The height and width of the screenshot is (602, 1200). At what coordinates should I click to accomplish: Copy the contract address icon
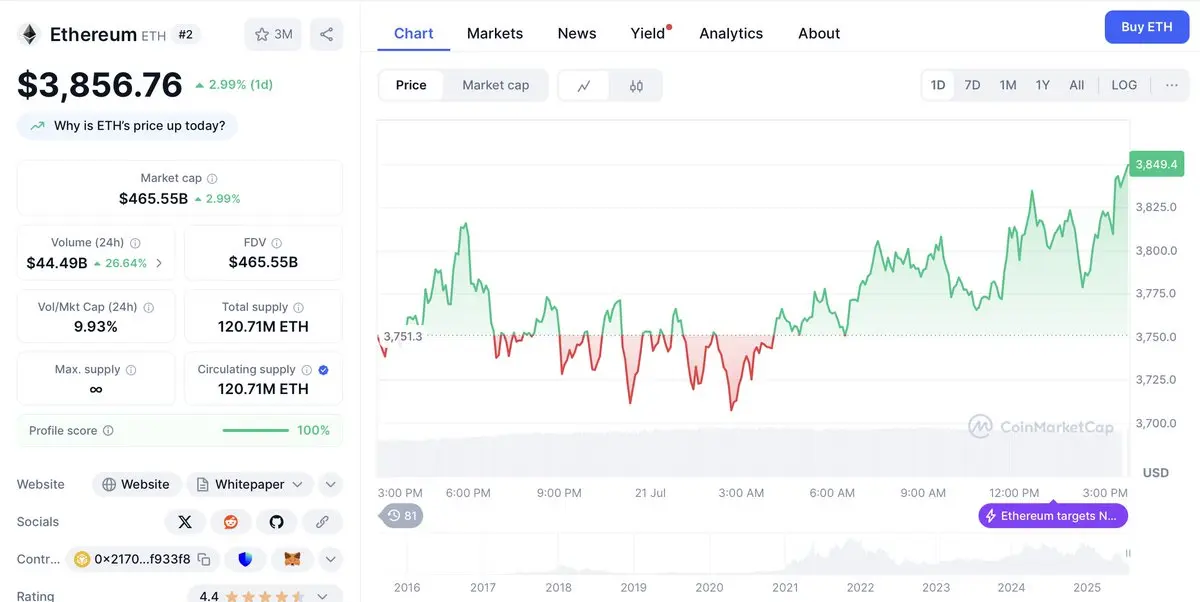pos(204,559)
